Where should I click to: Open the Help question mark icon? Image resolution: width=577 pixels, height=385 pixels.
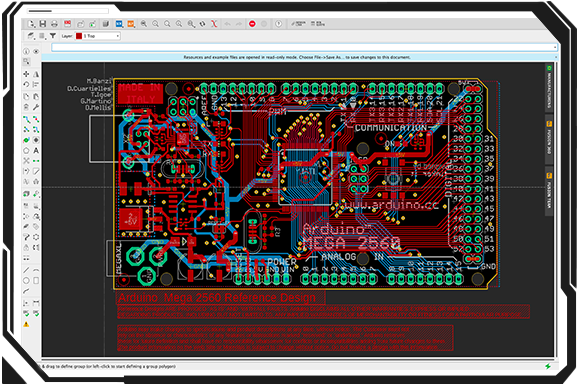click(x=279, y=24)
